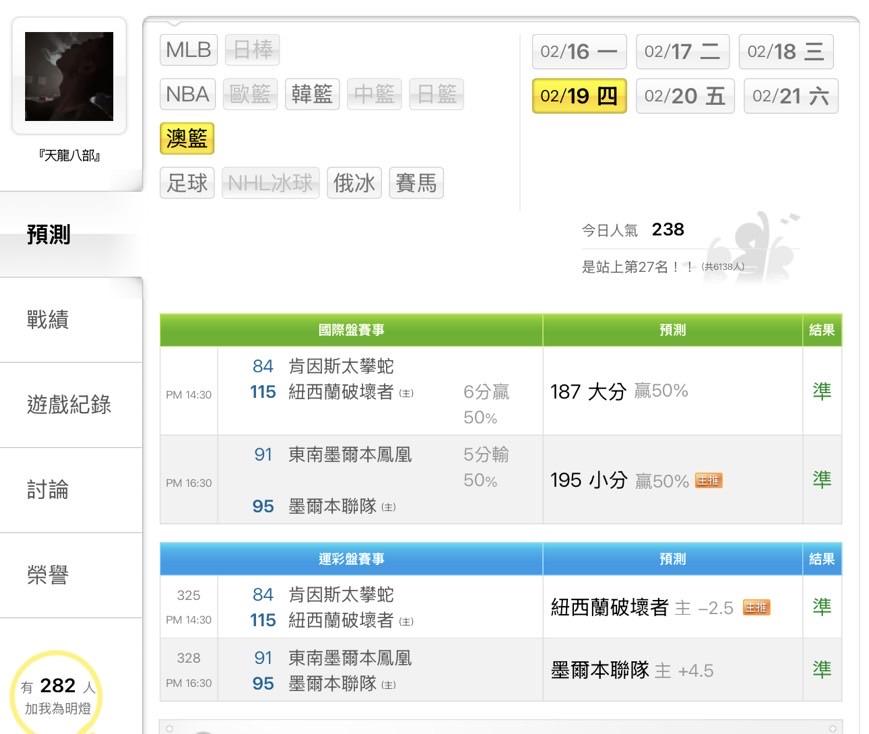Image resolution: width=869 pixels, height=734 pixels.
Task: Select the 日籃 sport filter
Action: [436, 94]
